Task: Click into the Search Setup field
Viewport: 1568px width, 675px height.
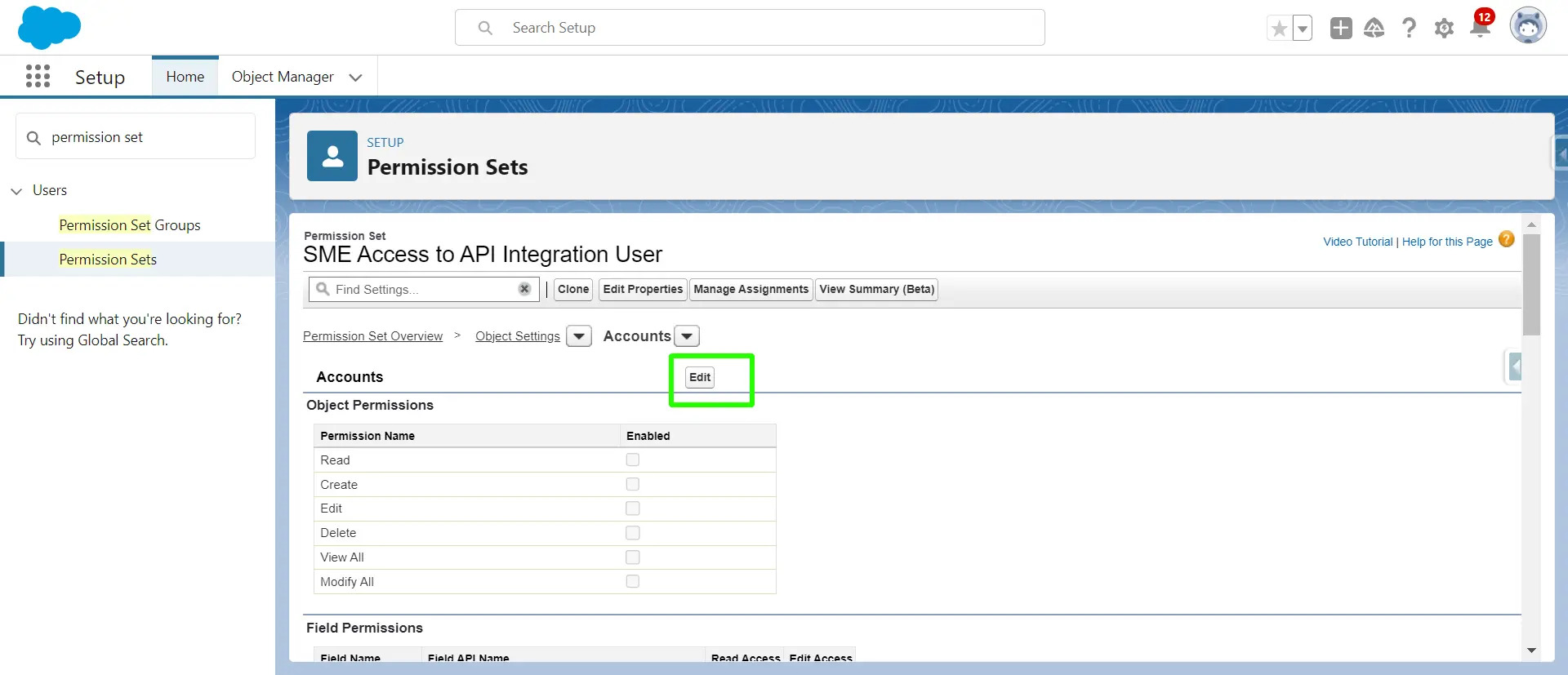Action: (x=750, y=28)
